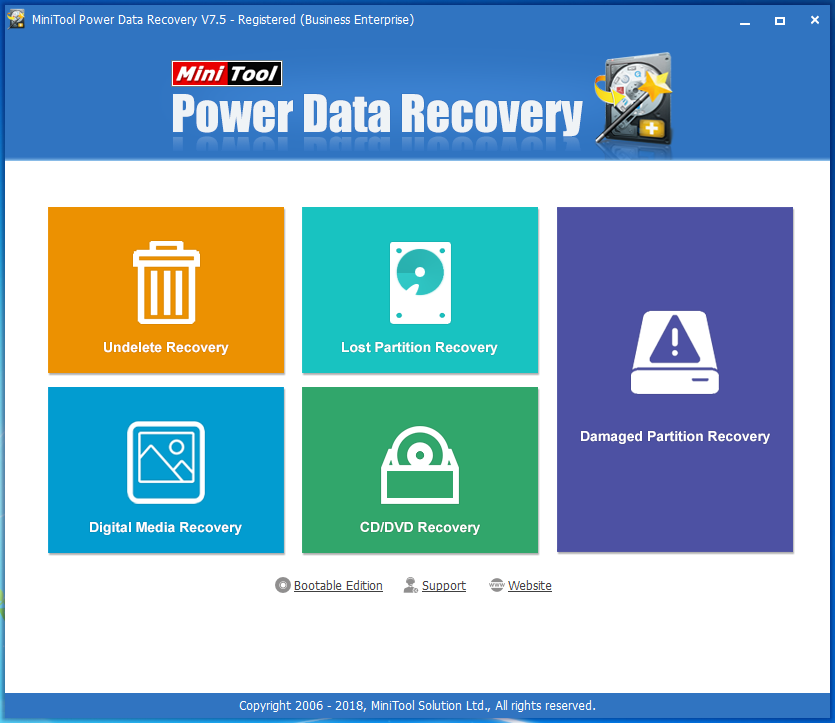Visit the Website link
Viewport: 835px width, 723px height.
click(530, 585)
